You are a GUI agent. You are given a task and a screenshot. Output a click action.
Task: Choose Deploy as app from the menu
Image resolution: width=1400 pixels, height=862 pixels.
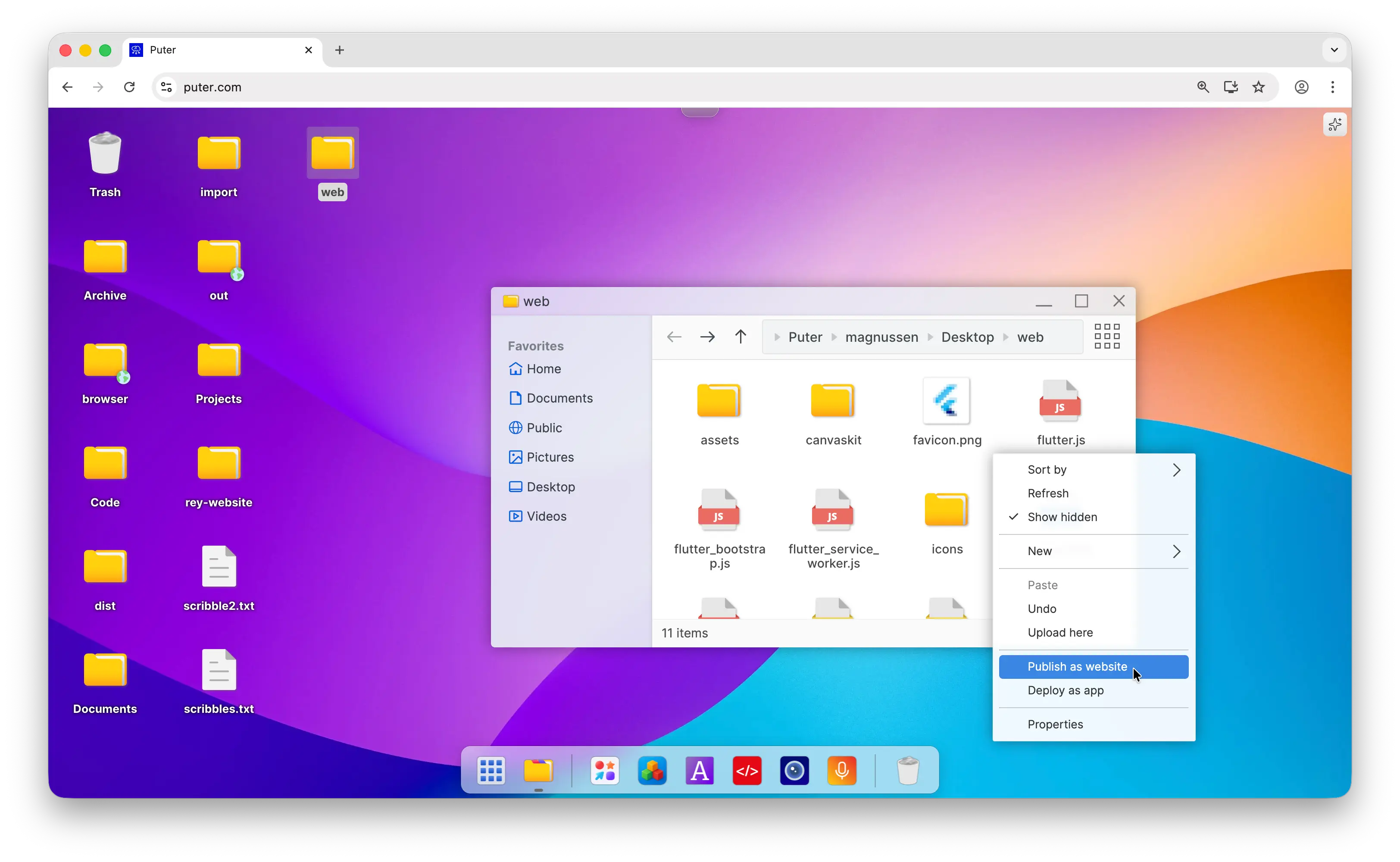click(1066, 690)
